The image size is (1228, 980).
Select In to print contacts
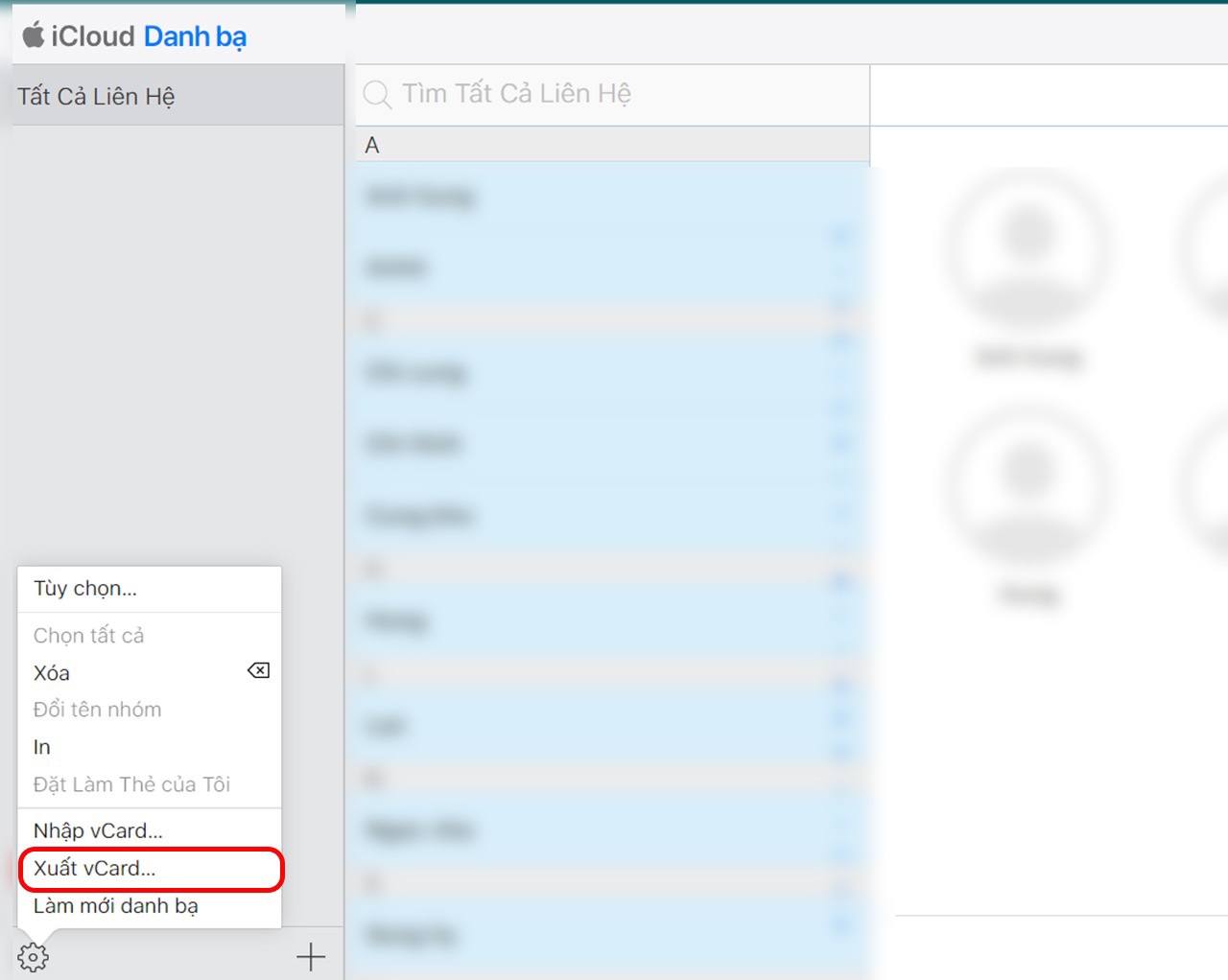(x=150, y=747)
